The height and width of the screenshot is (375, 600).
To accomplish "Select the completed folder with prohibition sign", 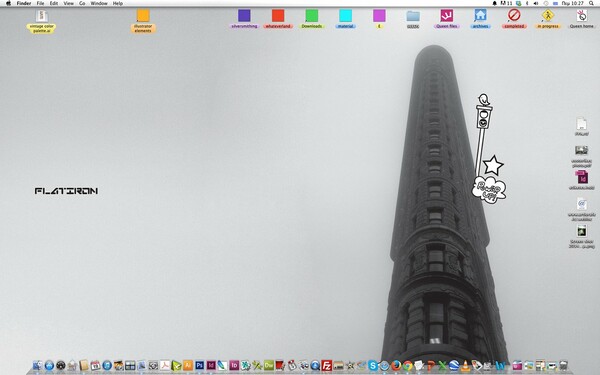I will point(514,19).
